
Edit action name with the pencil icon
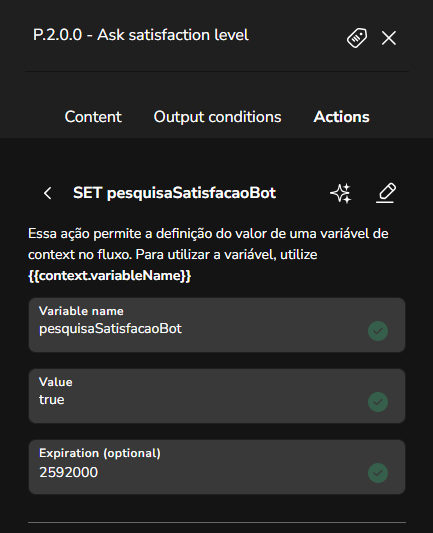point(386,193)
